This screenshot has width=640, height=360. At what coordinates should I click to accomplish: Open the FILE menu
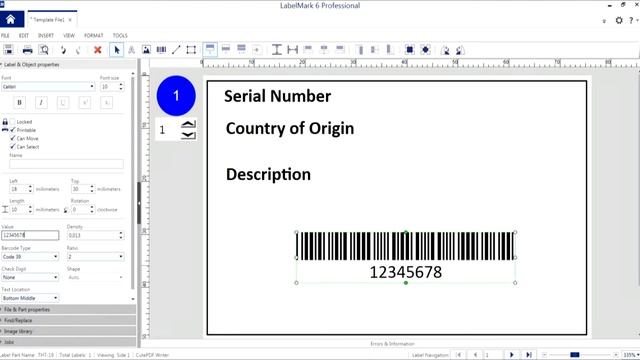5,36
